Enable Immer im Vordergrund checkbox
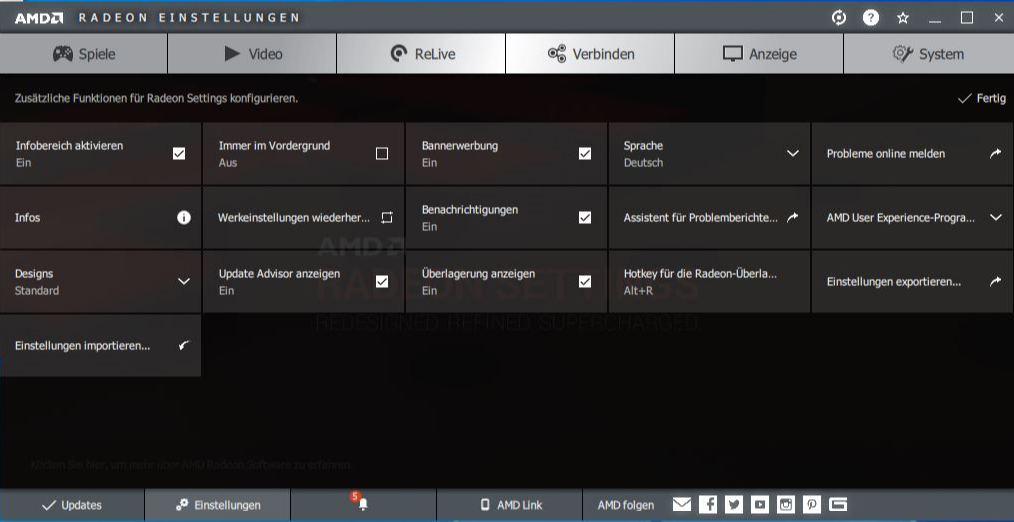 coord(382,153)
